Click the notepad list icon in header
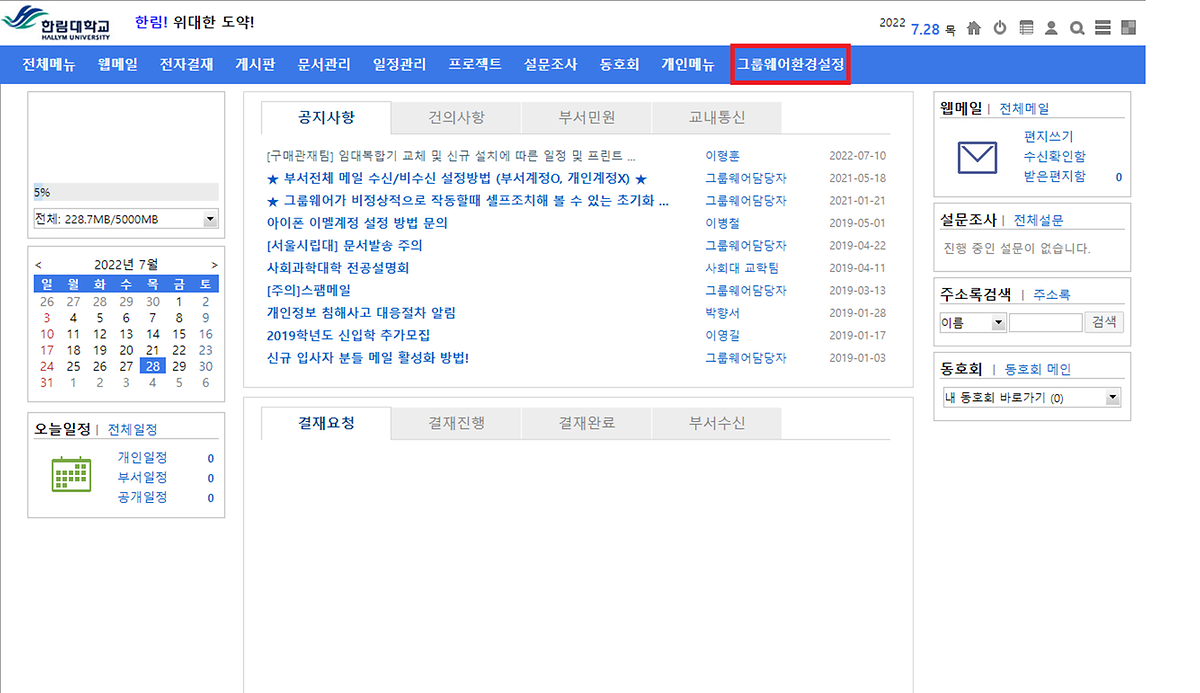Image resolution: width=1200 pixels, height=693 pixels. tap(1026, 28)
